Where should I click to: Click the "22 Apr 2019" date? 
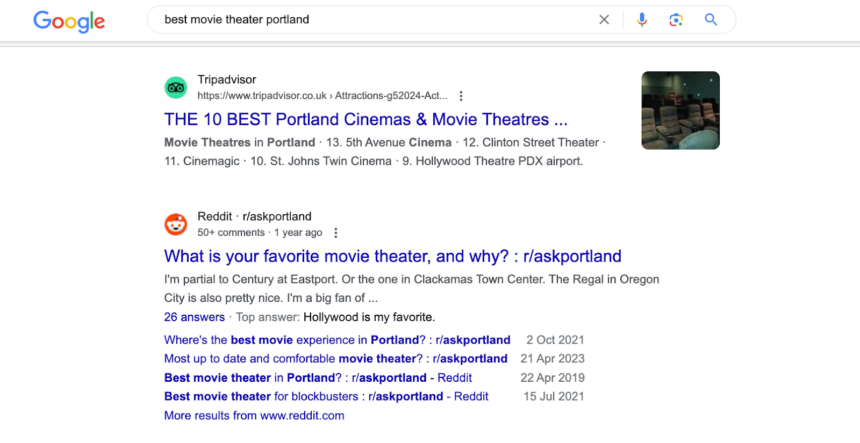(552, 378)
